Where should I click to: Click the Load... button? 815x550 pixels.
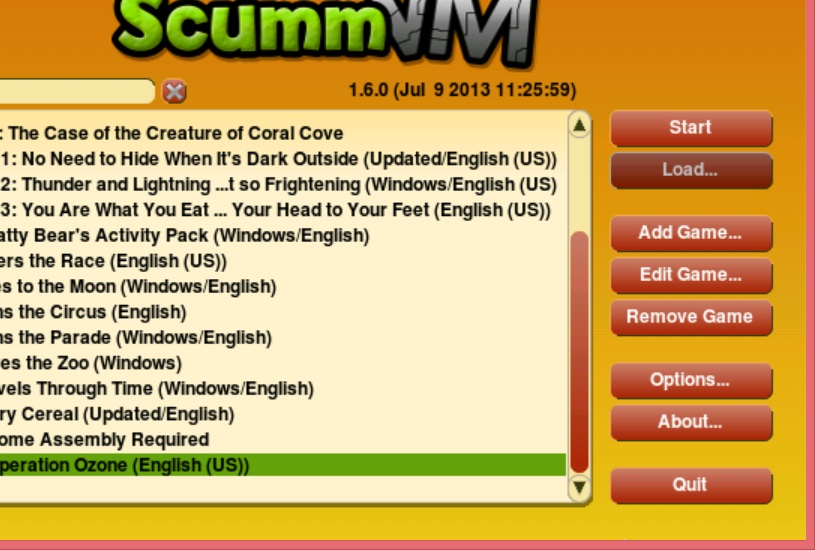click(x=691, y=170)
